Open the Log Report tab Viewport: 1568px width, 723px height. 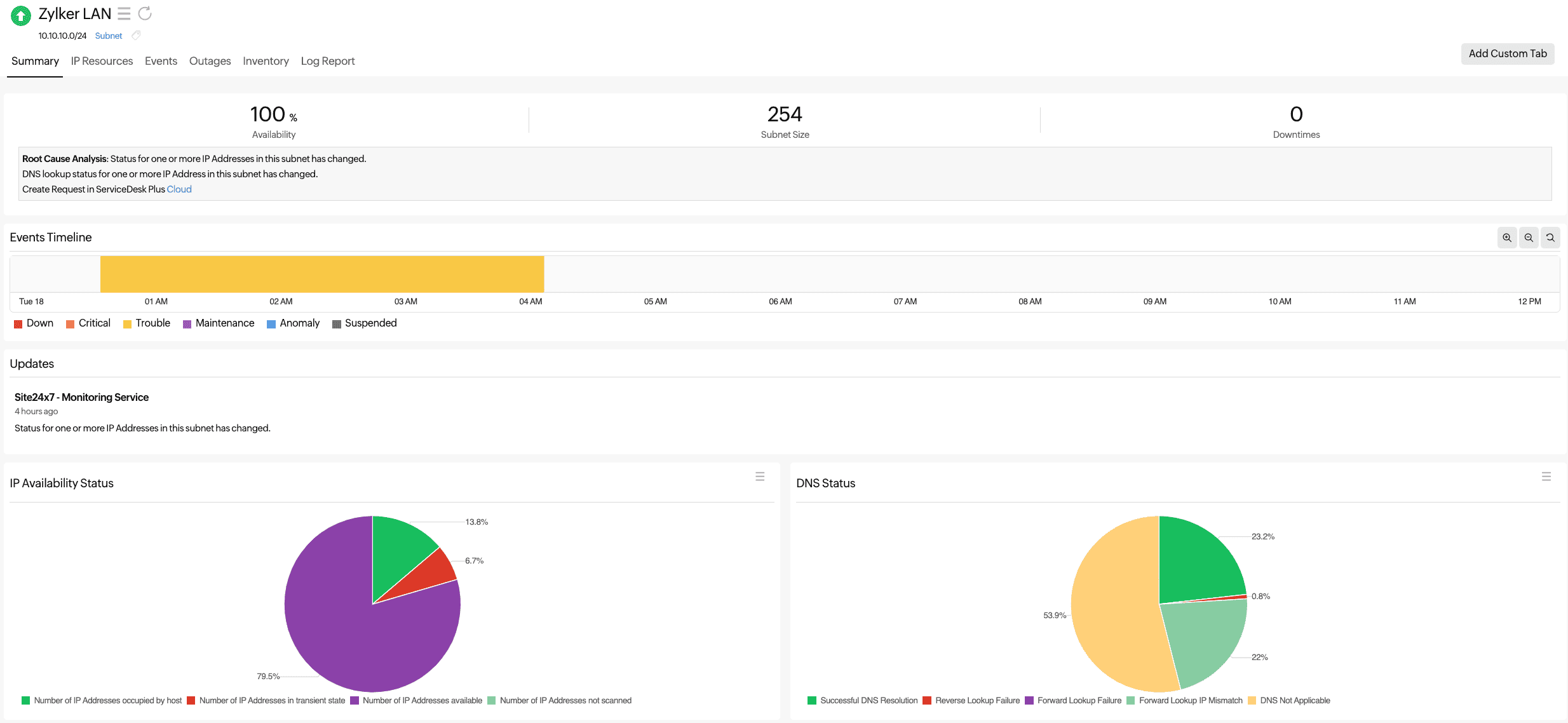click(328, 61)
